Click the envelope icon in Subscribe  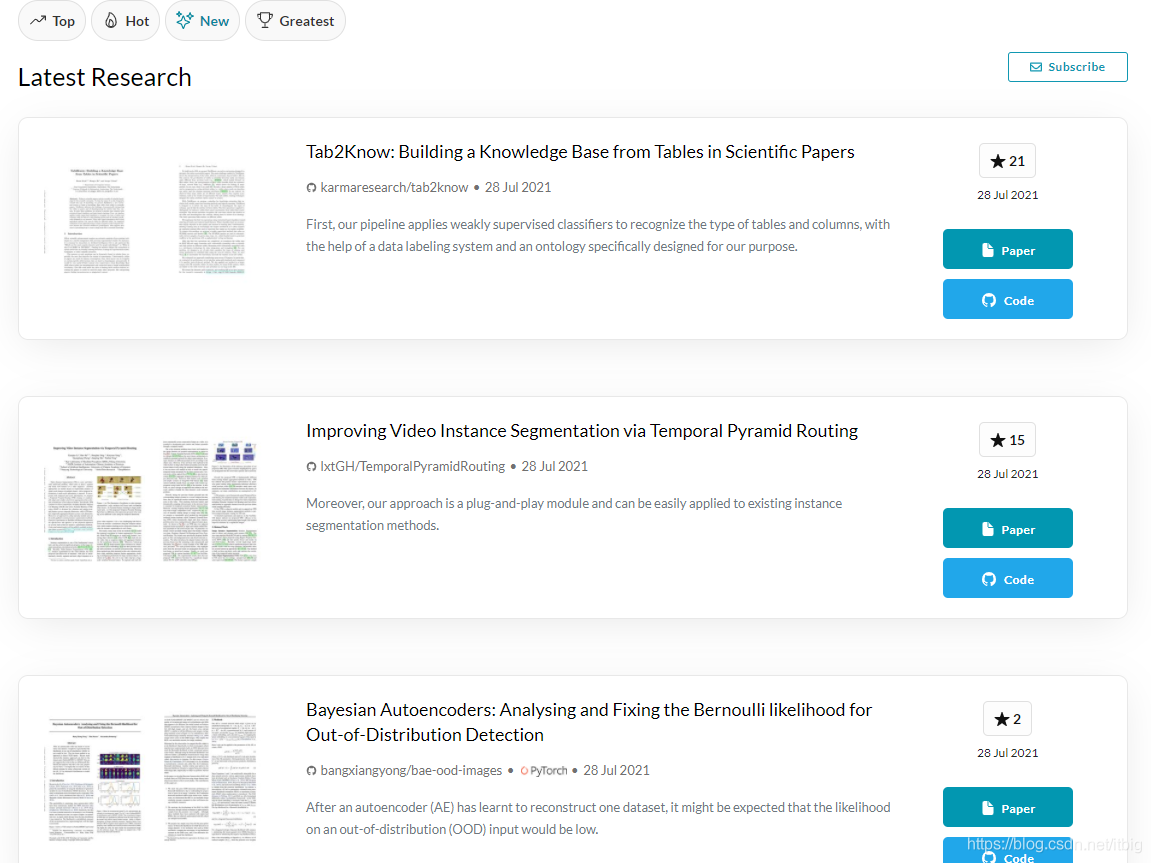[1036, 67]
